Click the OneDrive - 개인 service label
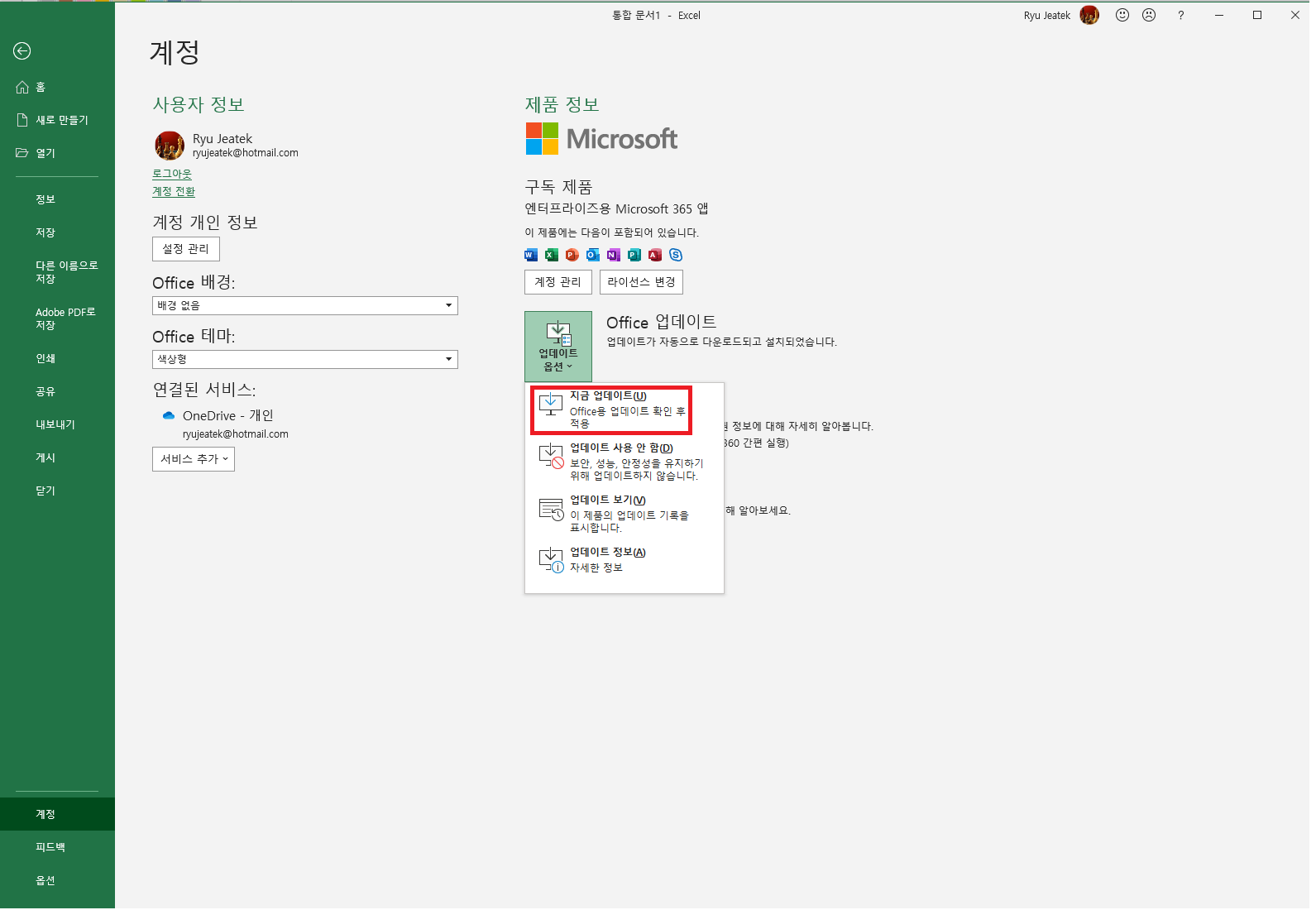Screen dimensions: 1316x910 click(228, 415)
